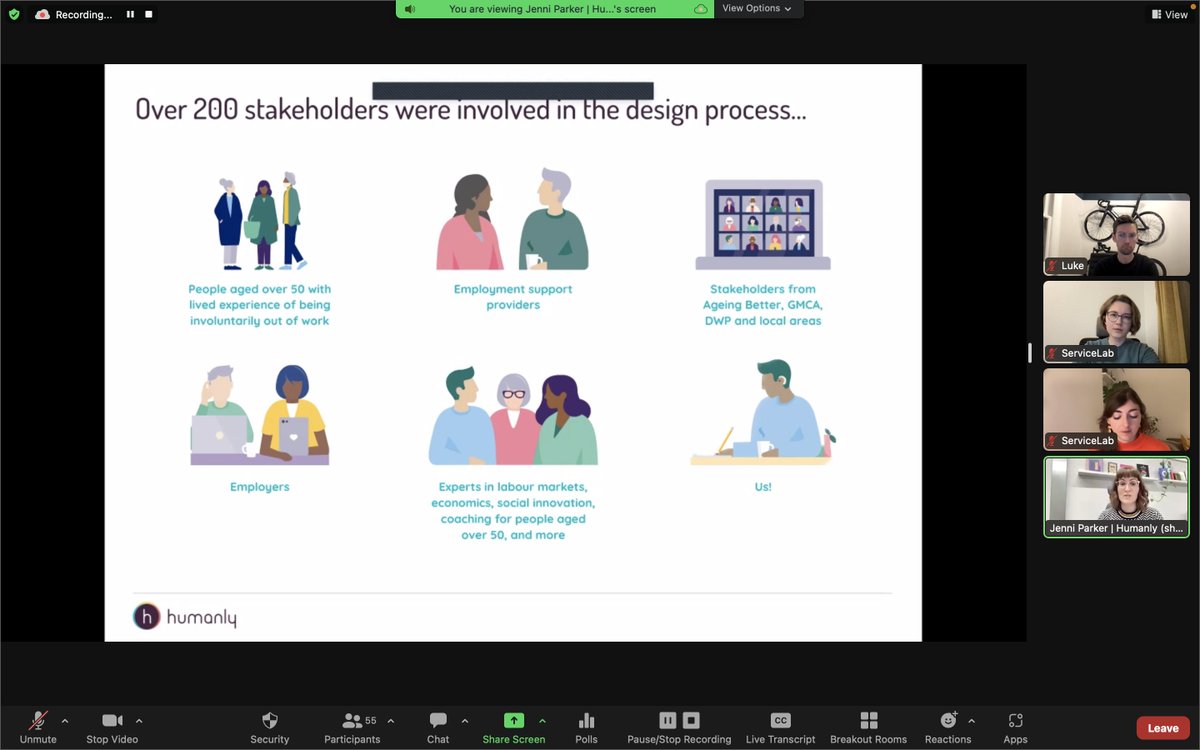Open the View Options dropdown
Screen dimensions: 1200x750
point(758,8)
